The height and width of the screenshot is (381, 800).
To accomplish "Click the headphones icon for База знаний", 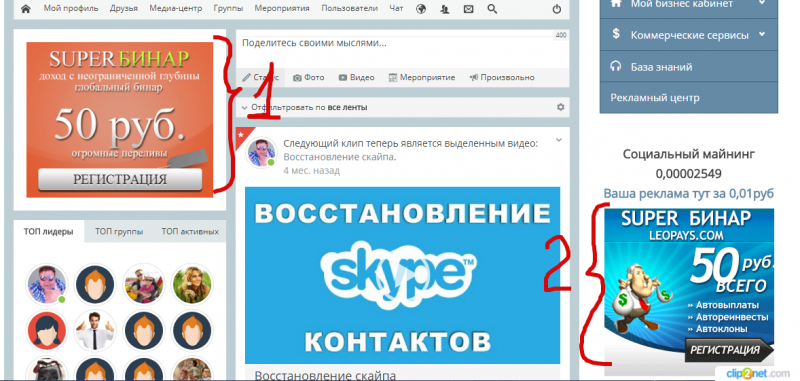I will tap(616, 66).
